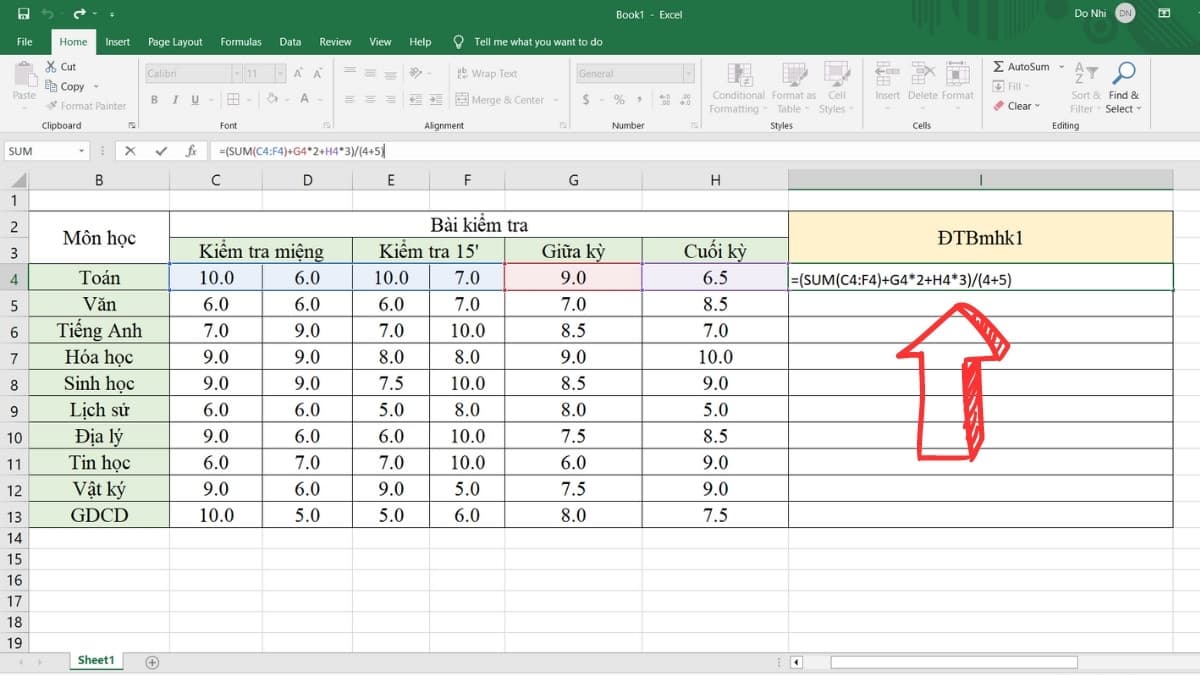This screenshot has height=675, width=1200.
Task: Cancel formula entry with the X icon
Action: (130, 151)
